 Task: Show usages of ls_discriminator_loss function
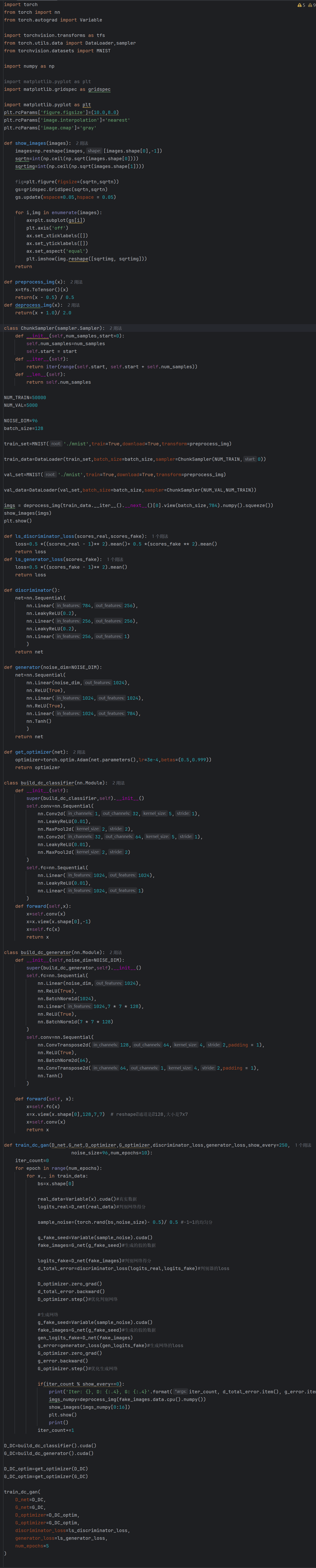(x=160, y=536)
